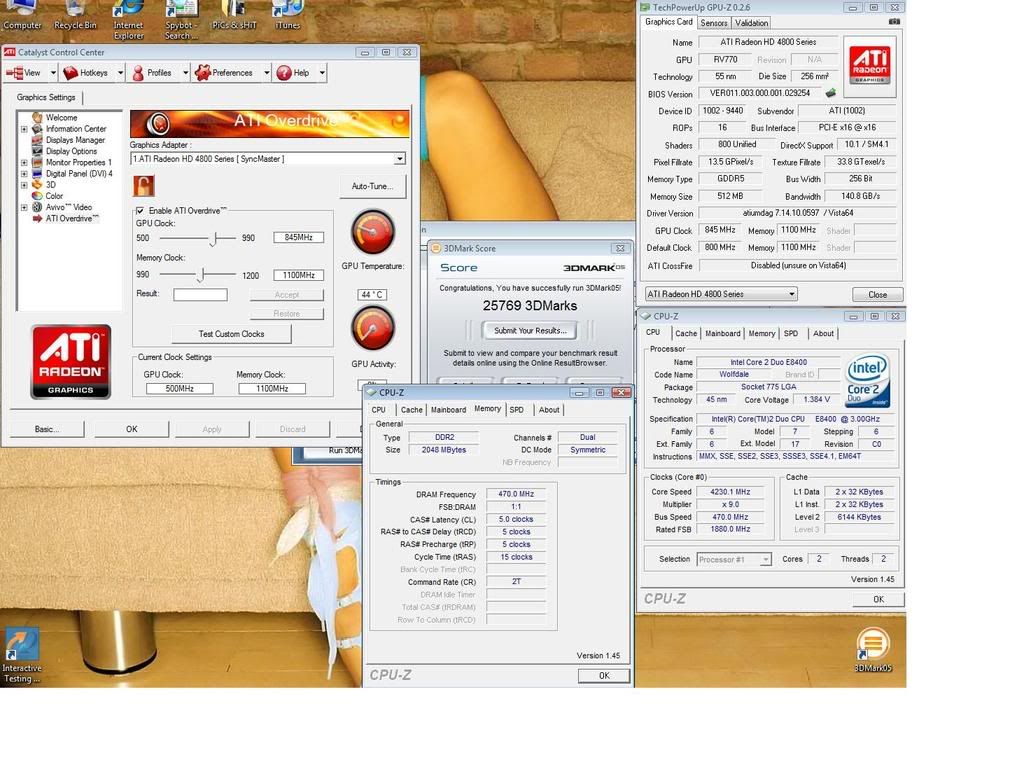Select Welcome in the Graphics Settings tree
This screenshot has width=1024, height=769.
tap(61, 118)
